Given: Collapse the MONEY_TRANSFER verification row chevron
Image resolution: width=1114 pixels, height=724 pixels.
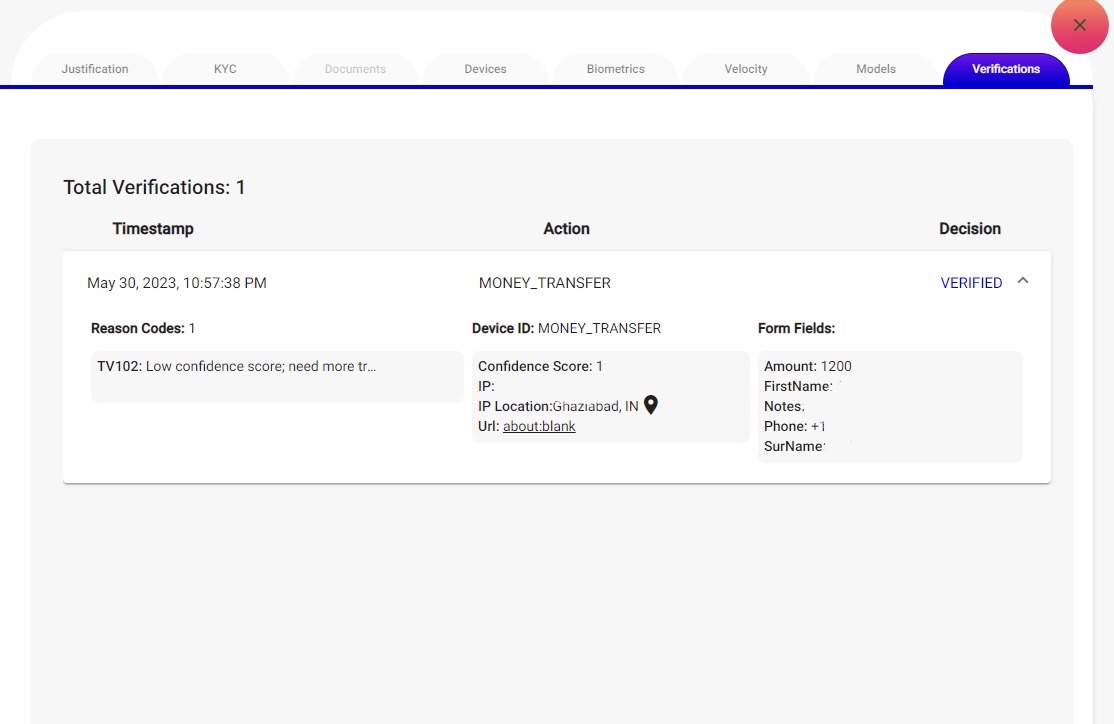Looking at the screenshot, I should 1022,281.
